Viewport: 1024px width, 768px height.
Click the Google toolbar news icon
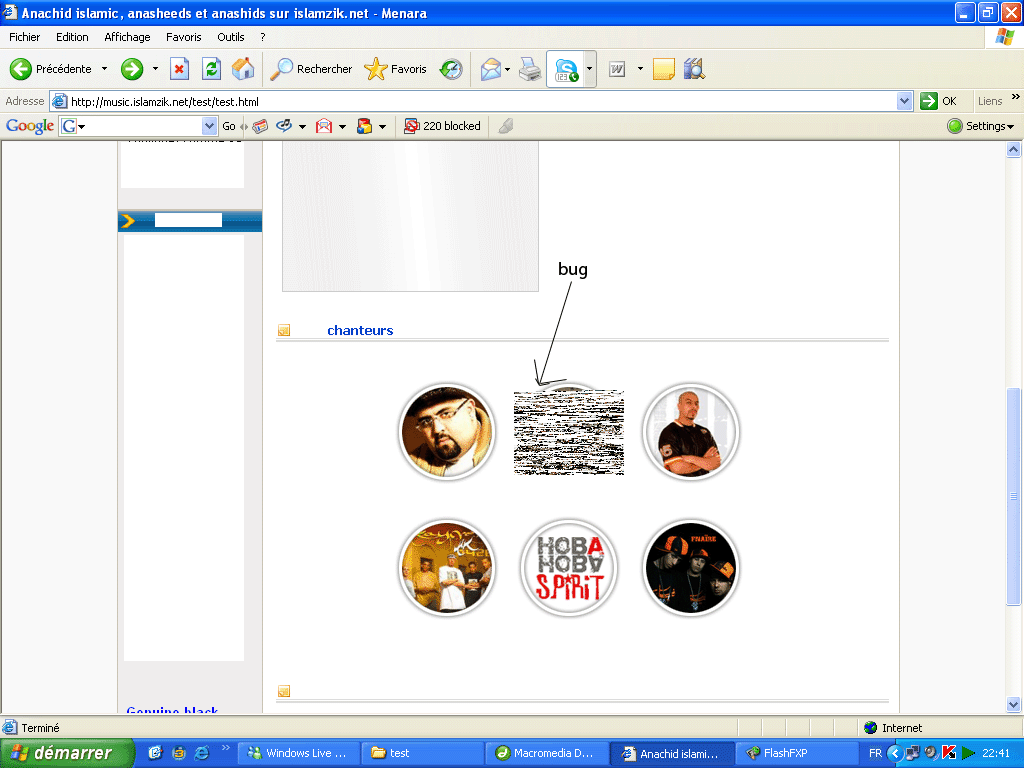pos(260,126)
